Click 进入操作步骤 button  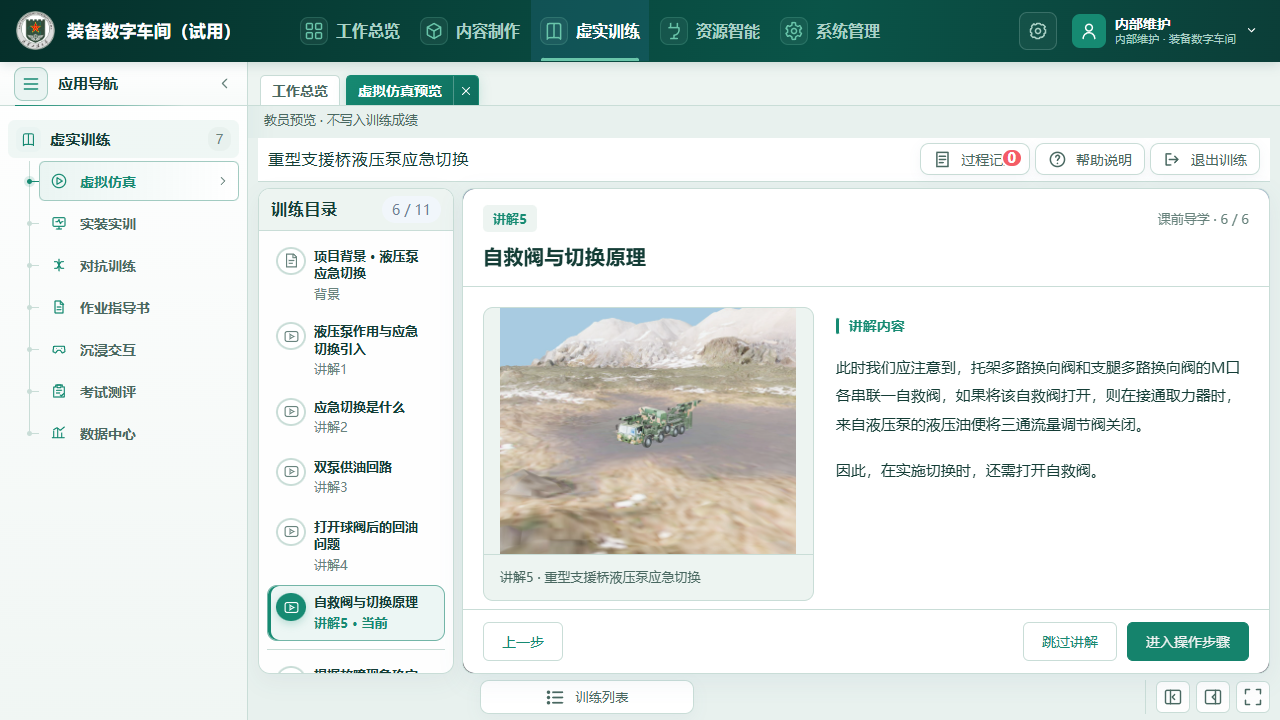click(1188, 642)
